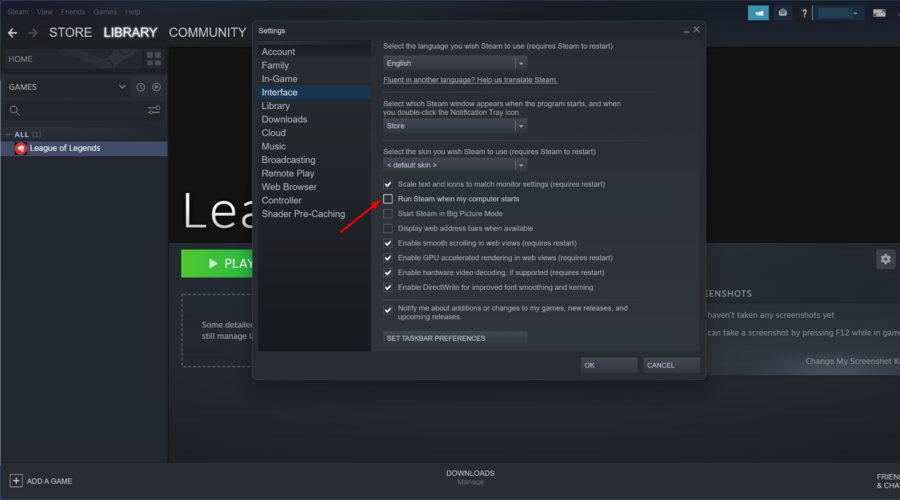Open the View menu
This screenshot has height=500, width=900.
[x=44, y=11]
